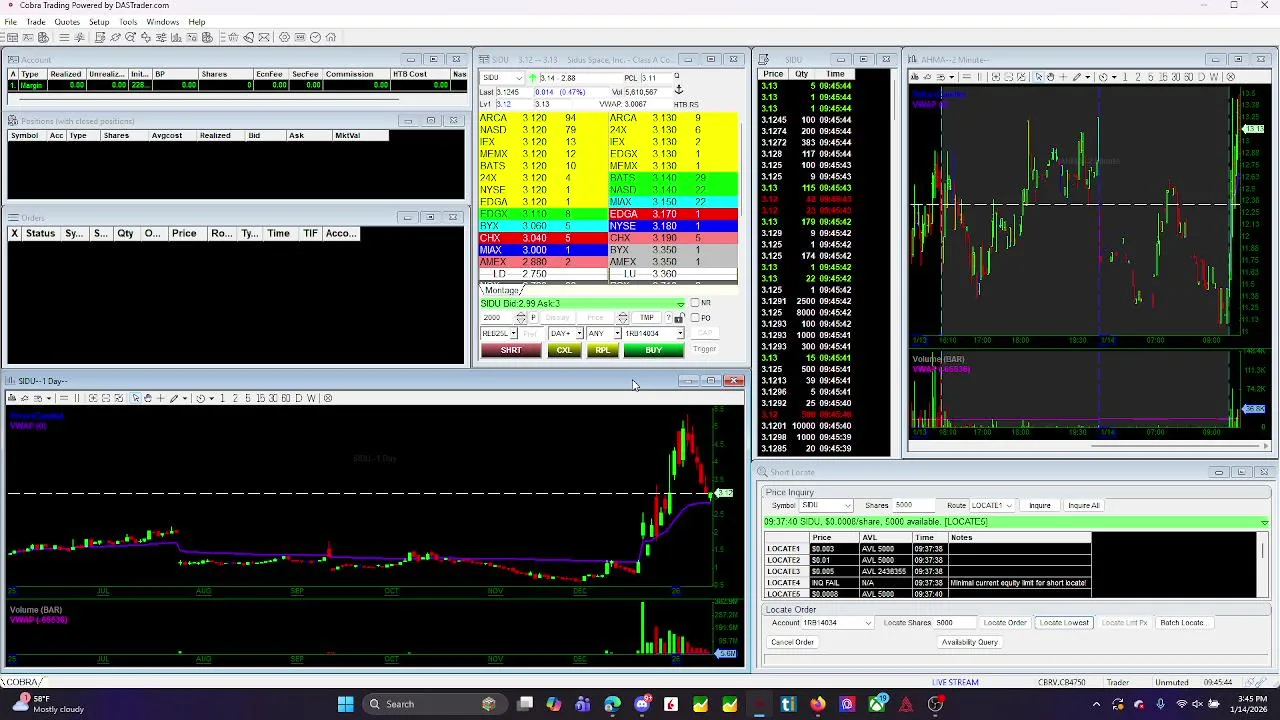Open the RLB25L route dropdown
The height and width of the screenshot is (720, 1280).
tap(513, 334)
